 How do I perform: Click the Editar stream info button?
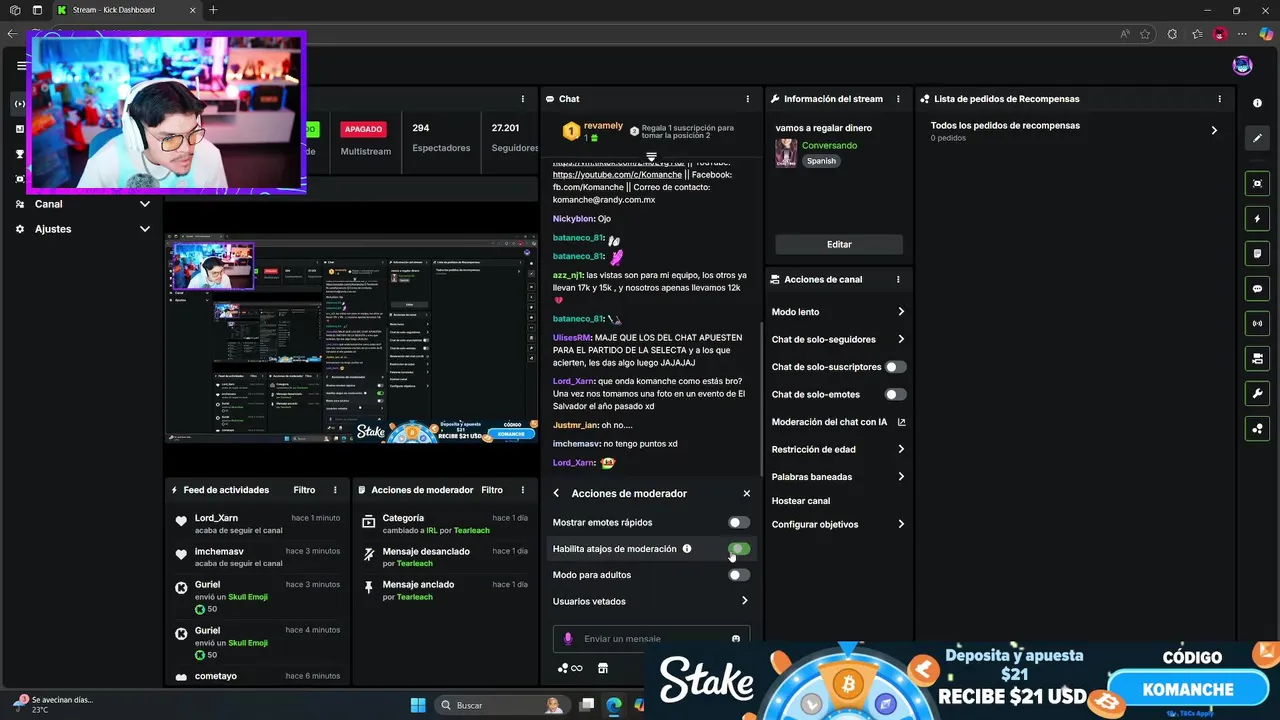point(839,244)
